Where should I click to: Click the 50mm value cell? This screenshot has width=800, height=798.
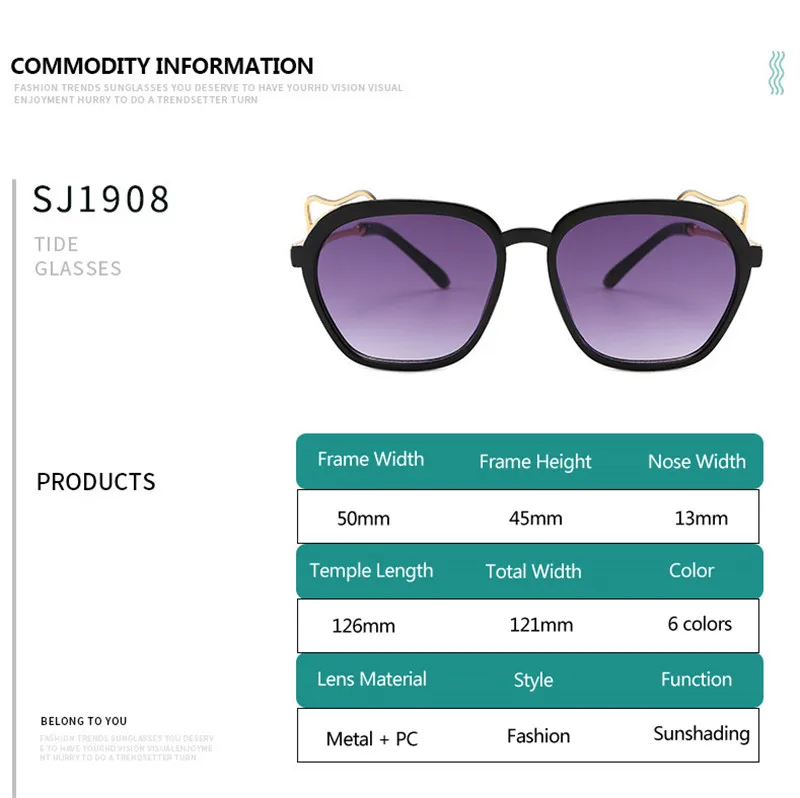point(363,519)
